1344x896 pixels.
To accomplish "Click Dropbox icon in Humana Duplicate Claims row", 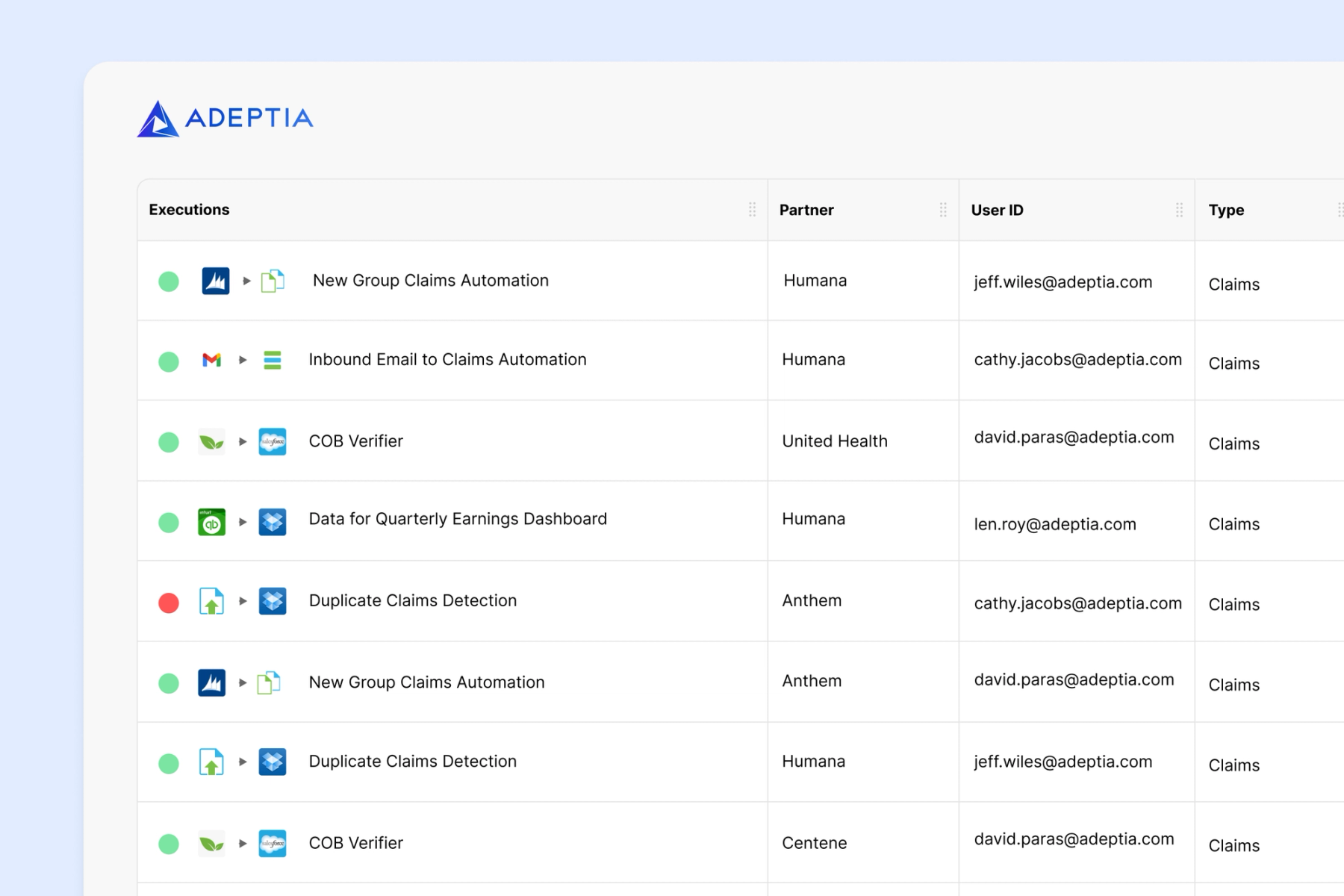I will [x=273, y=762].
